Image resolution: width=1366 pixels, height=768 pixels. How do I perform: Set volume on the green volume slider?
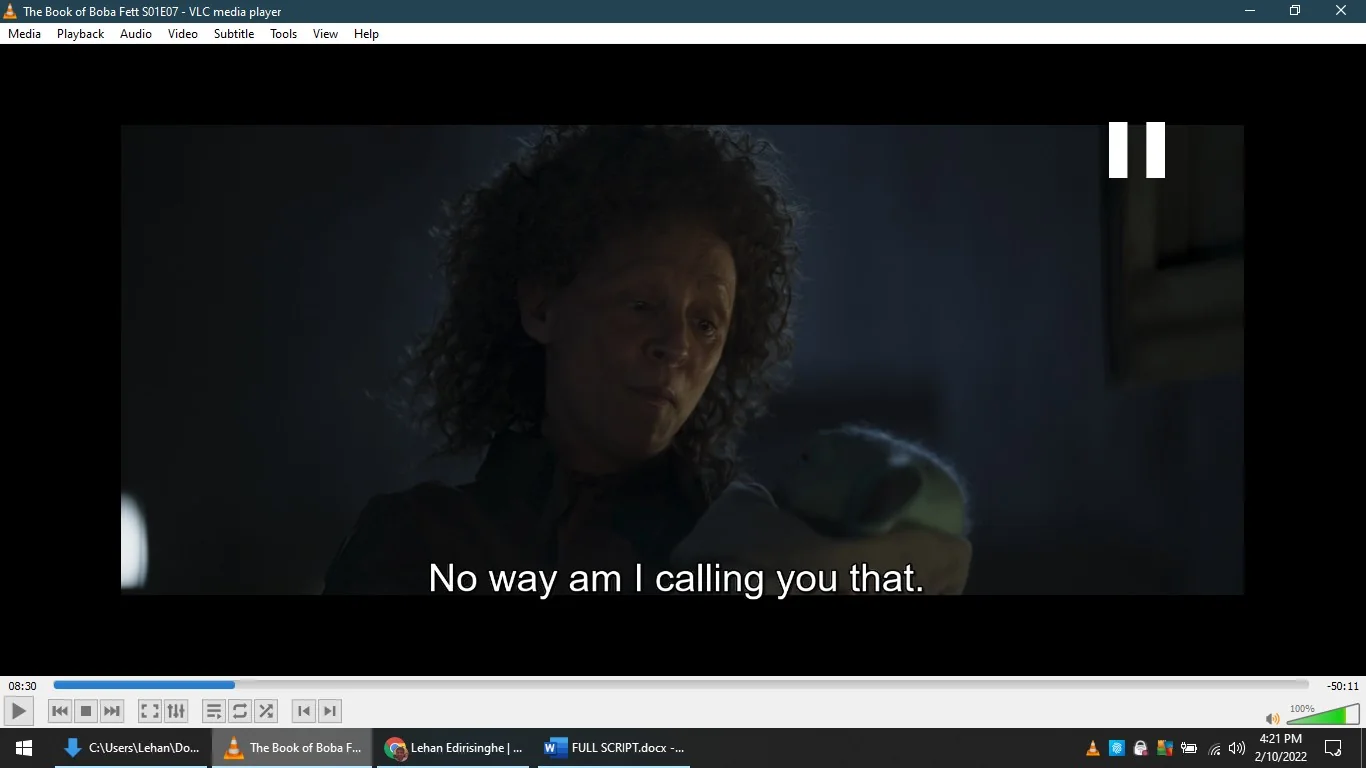[1323, 714]
